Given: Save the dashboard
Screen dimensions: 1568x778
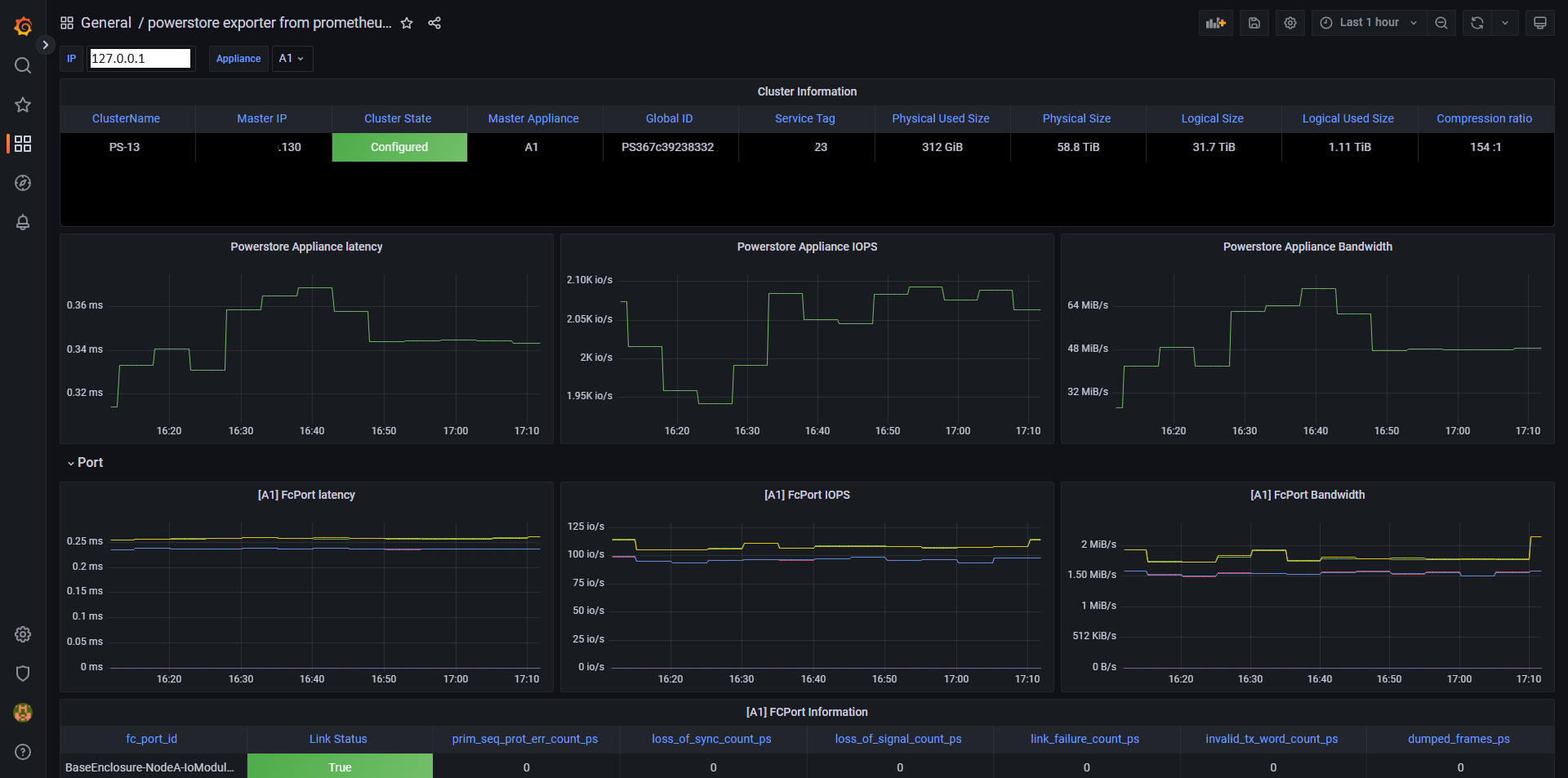Looking at the screenshot, I should coord(1254,23).
